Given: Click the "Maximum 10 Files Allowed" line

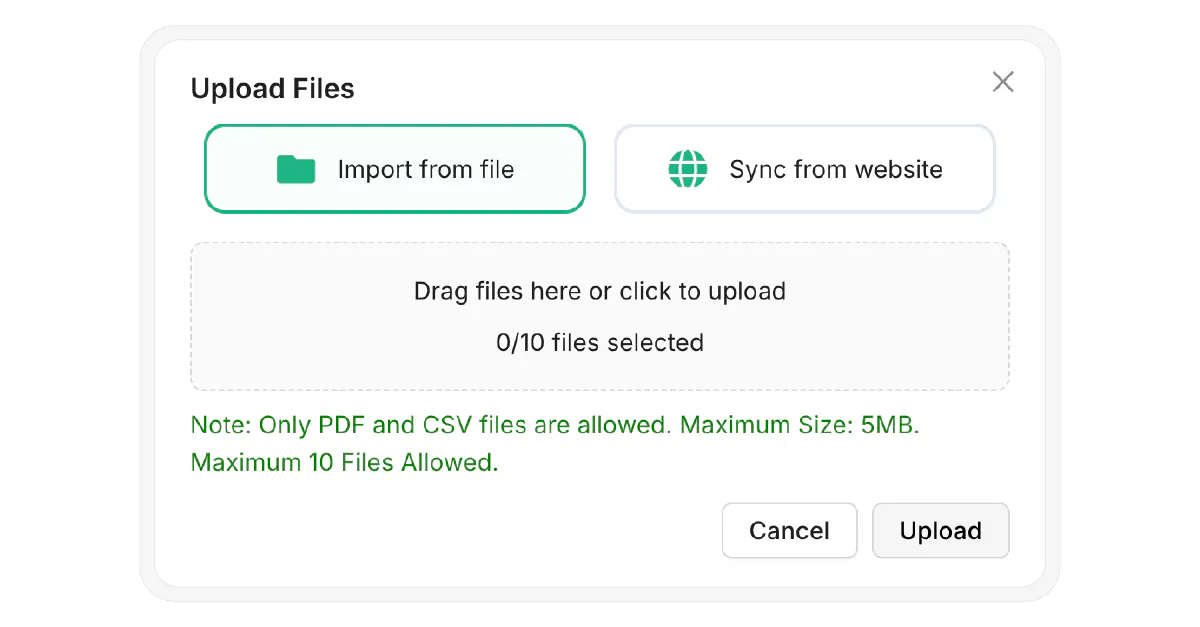Looking at the screenshot, I should (343, 463).
